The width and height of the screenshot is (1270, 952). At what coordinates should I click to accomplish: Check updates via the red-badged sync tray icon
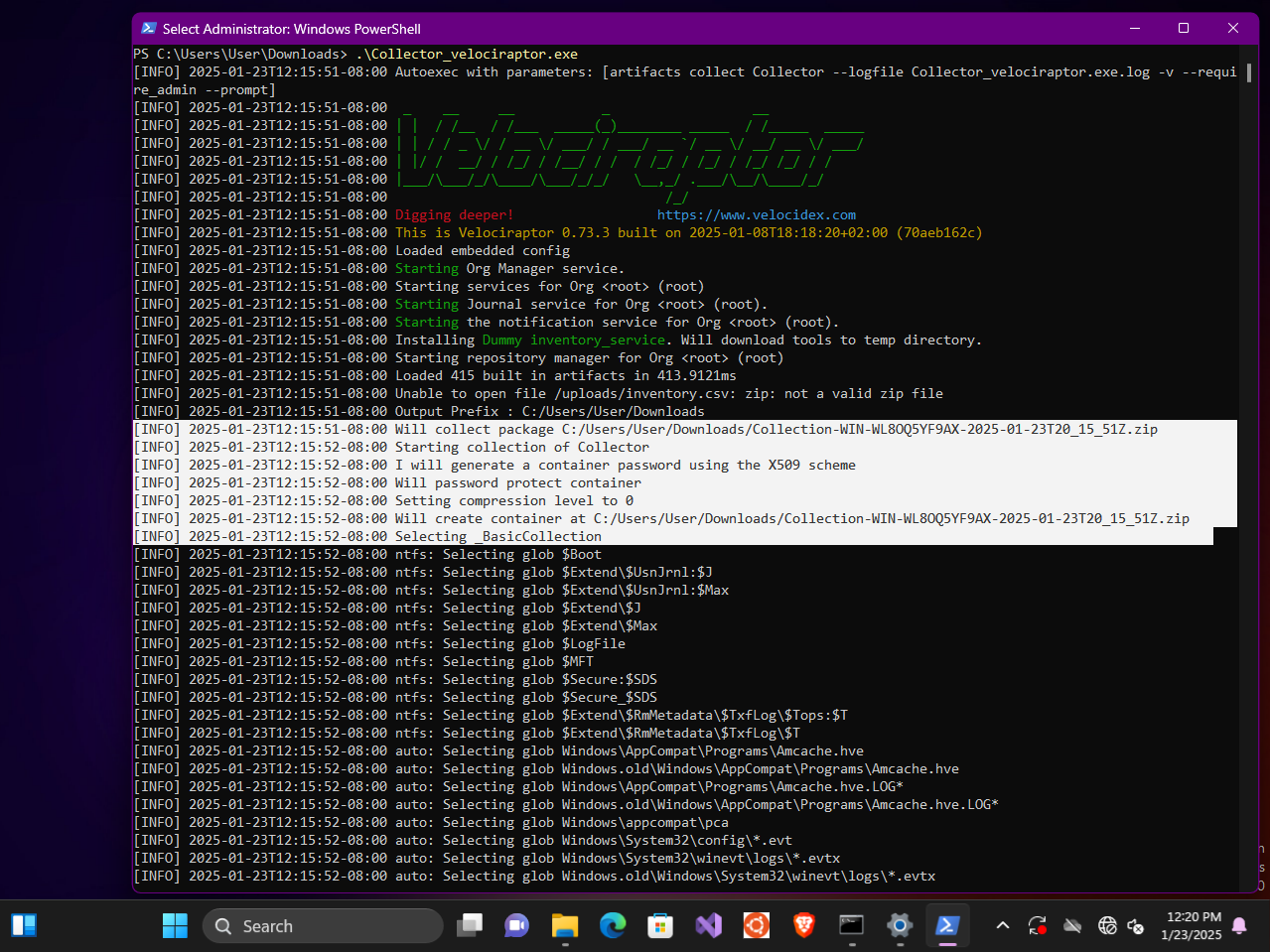click(x=1038, y=925)
